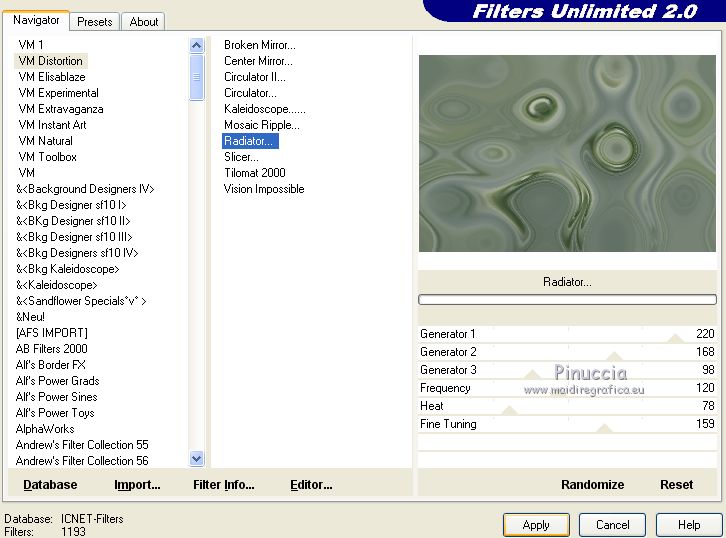
Task: Click the category list scroll-up arrow
Action: pyautogui.click(x=196, y=45)
